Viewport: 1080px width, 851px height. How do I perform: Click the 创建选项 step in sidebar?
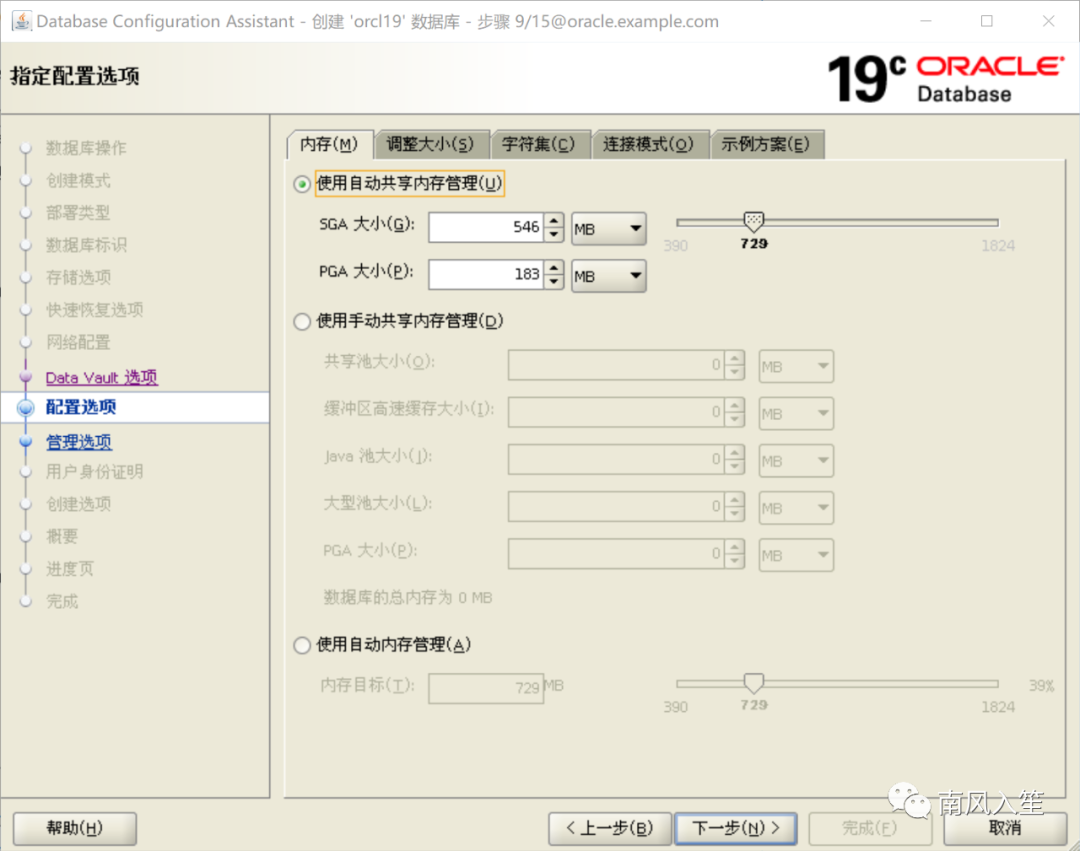point(78,504)
